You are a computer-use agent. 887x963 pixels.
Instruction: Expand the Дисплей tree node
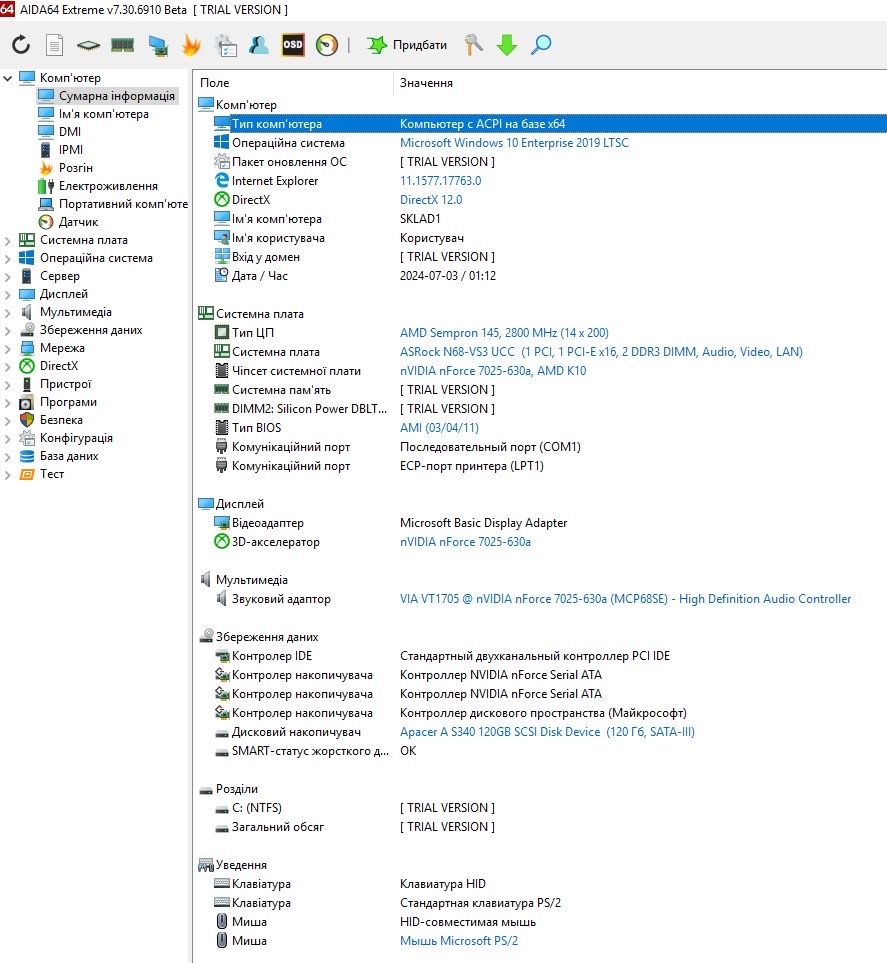[x=7, y=294]
